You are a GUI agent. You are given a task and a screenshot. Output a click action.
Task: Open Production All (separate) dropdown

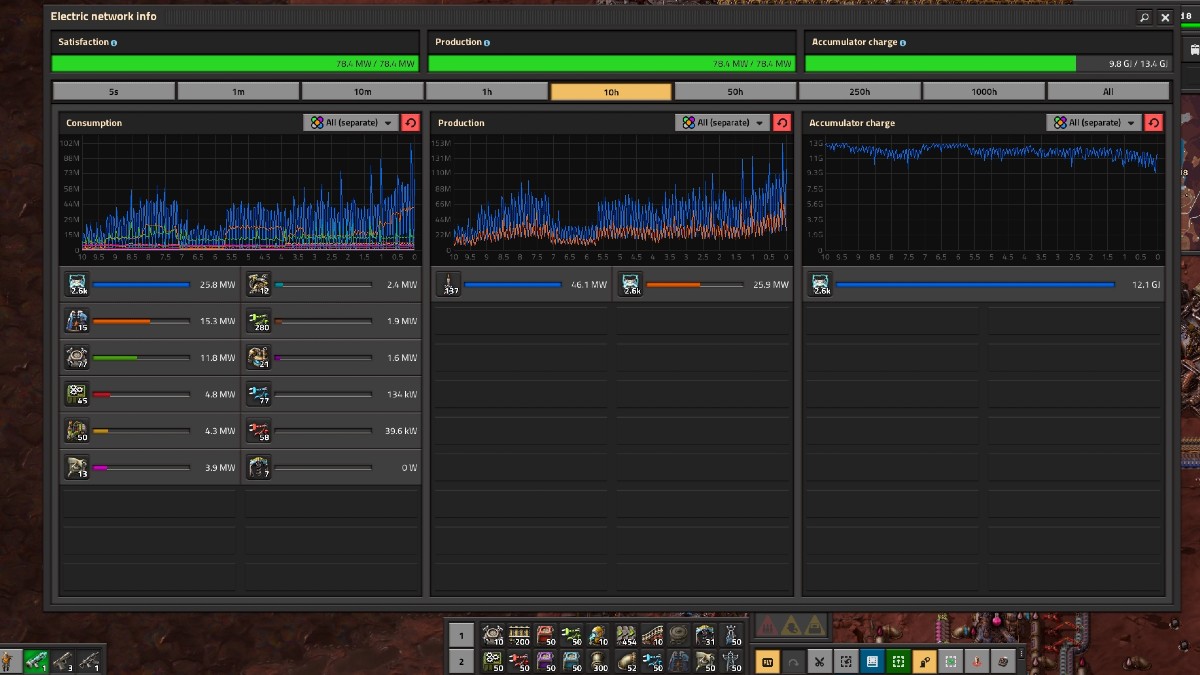[721, 123]
